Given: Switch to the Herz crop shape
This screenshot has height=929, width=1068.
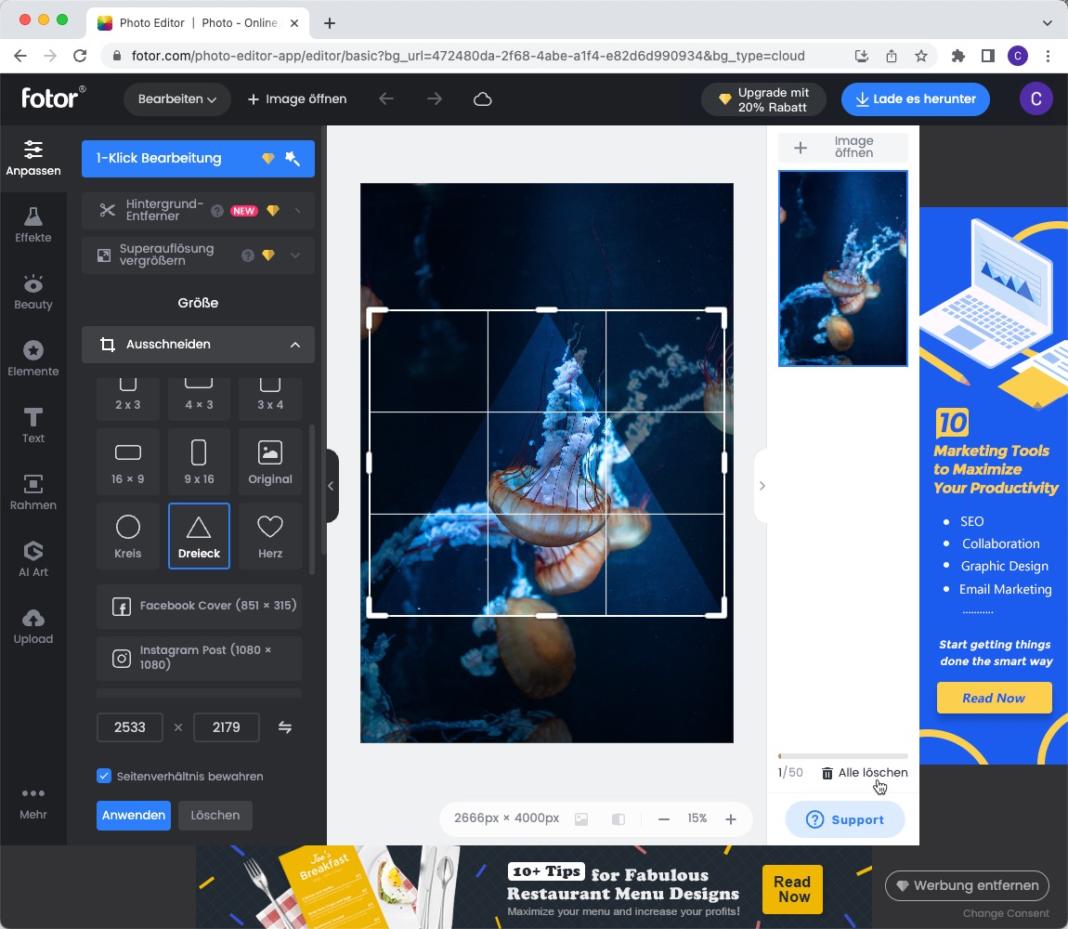Looking at the screenshot, I should pyautogui.click(x=269, y=535).
